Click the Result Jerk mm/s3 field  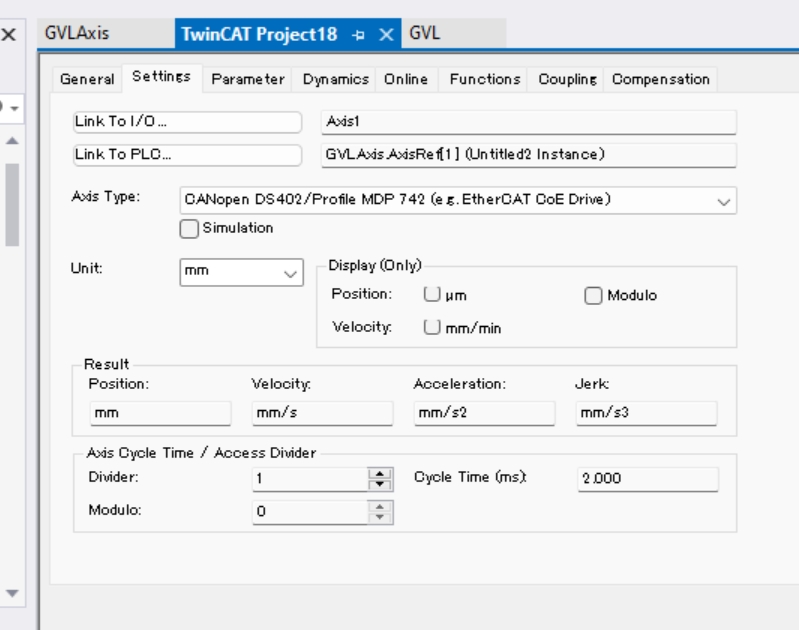tap(646, 413)
